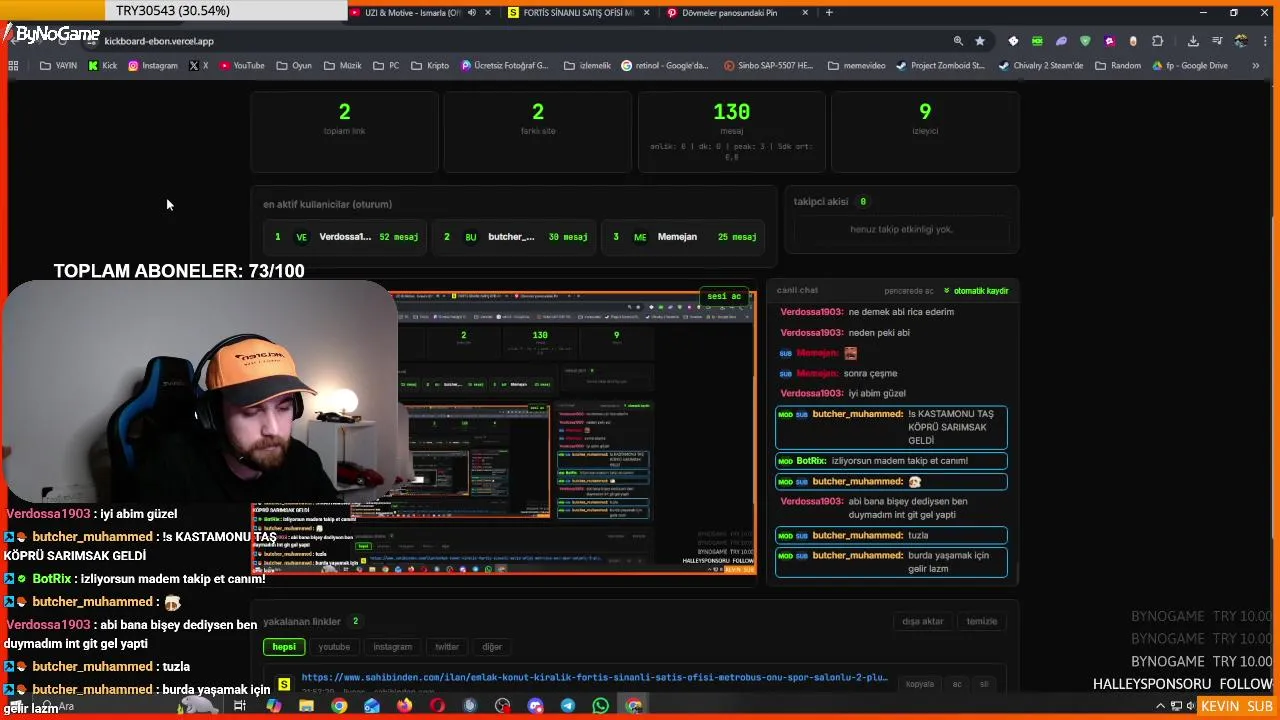Click chat message 'tuzla' in canlı chat

click(x=891, y=535)
